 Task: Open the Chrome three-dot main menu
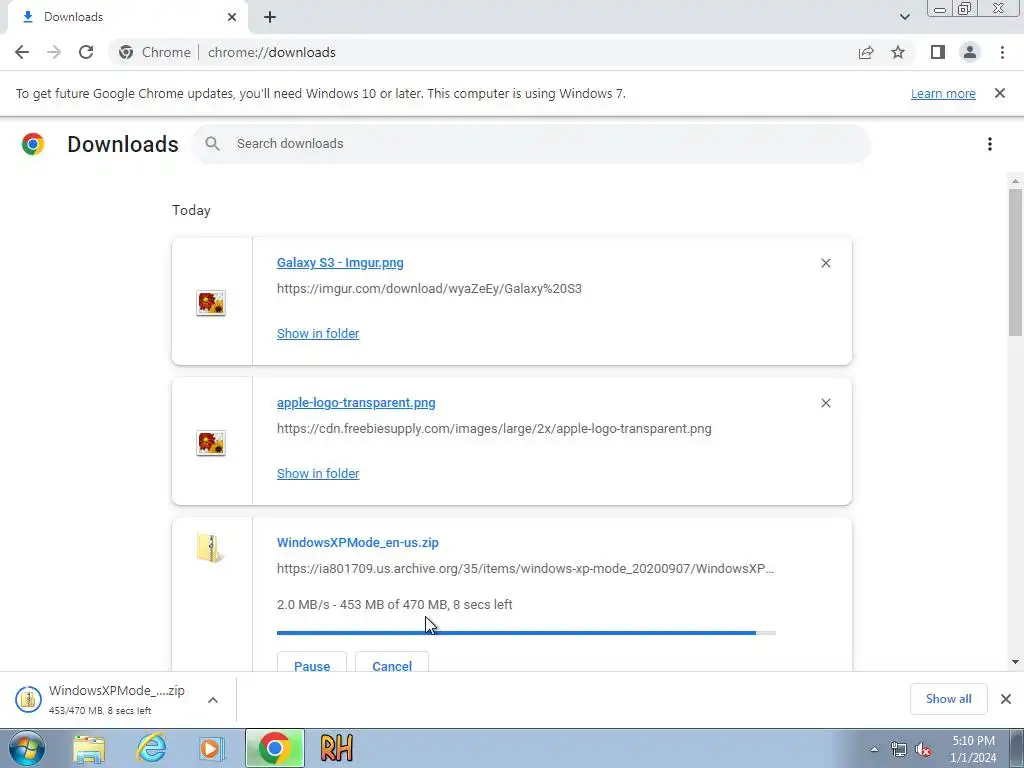click(x=1002, y=52)
